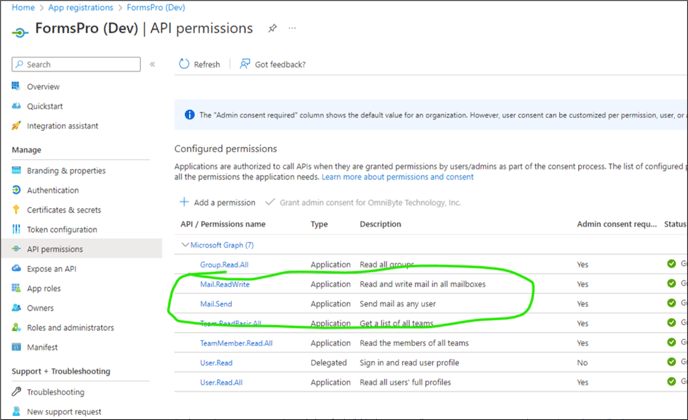This screenshot has height=420, width=688.
Task: Click the Configured permissions heading
Action: click(226, 149)
